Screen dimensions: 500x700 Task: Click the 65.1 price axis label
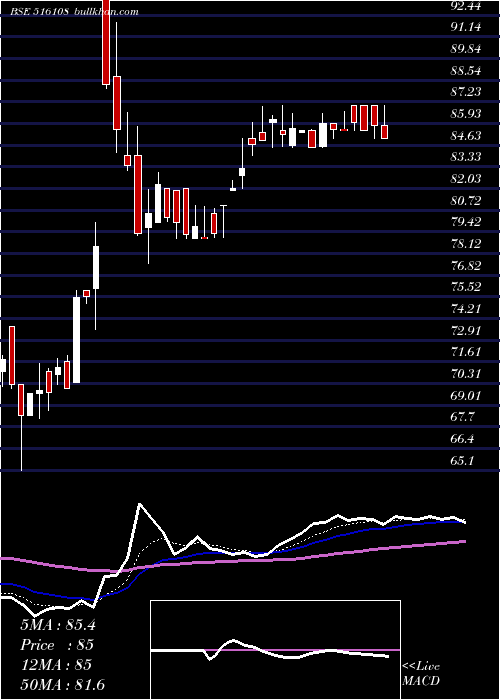pos(462,460)
